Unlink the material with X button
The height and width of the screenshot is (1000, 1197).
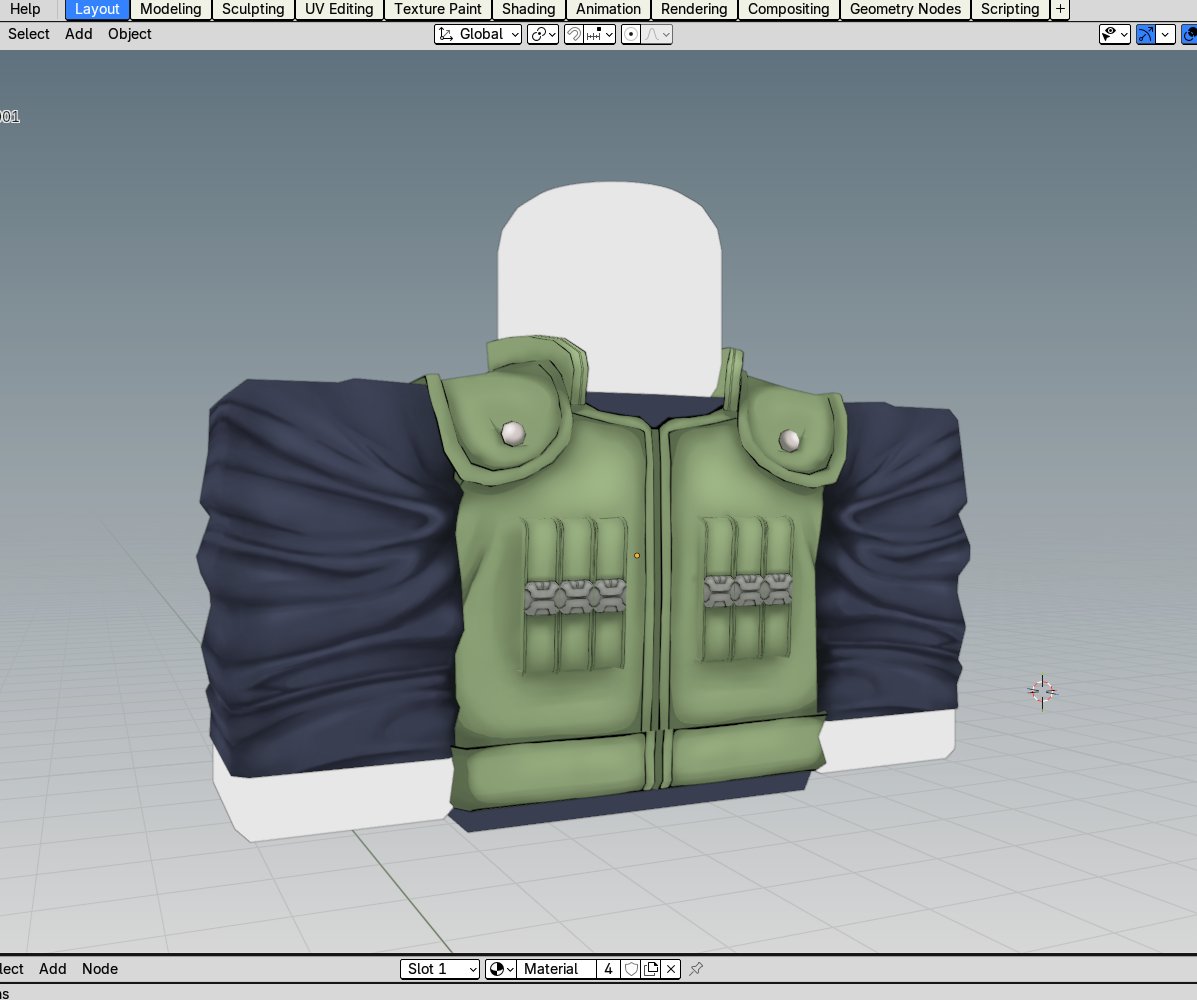pos(670,969)
